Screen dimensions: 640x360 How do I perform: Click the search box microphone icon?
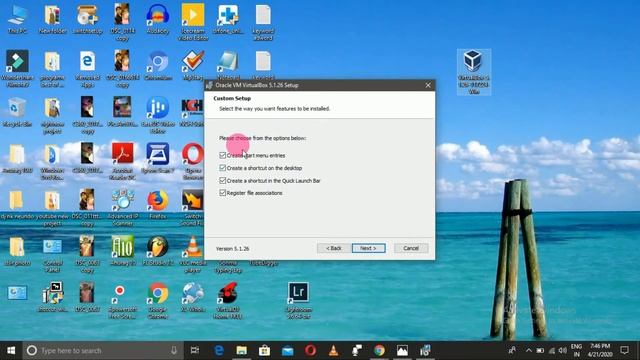tap(174, 350)
